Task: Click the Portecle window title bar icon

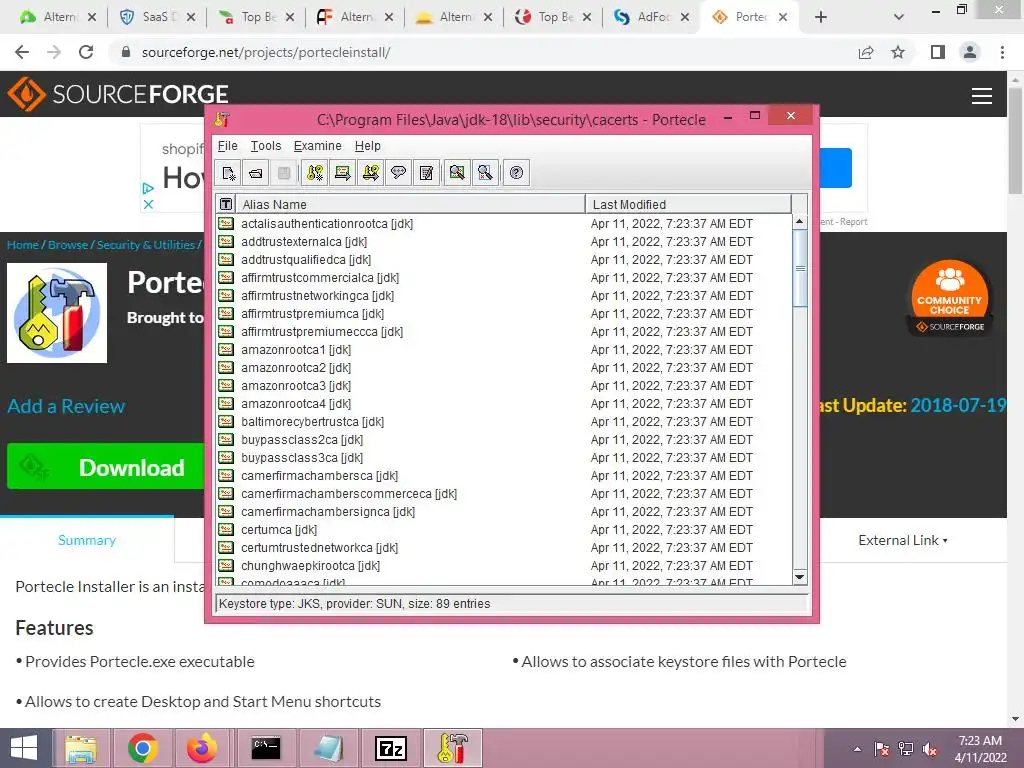Action: [222, 120]
